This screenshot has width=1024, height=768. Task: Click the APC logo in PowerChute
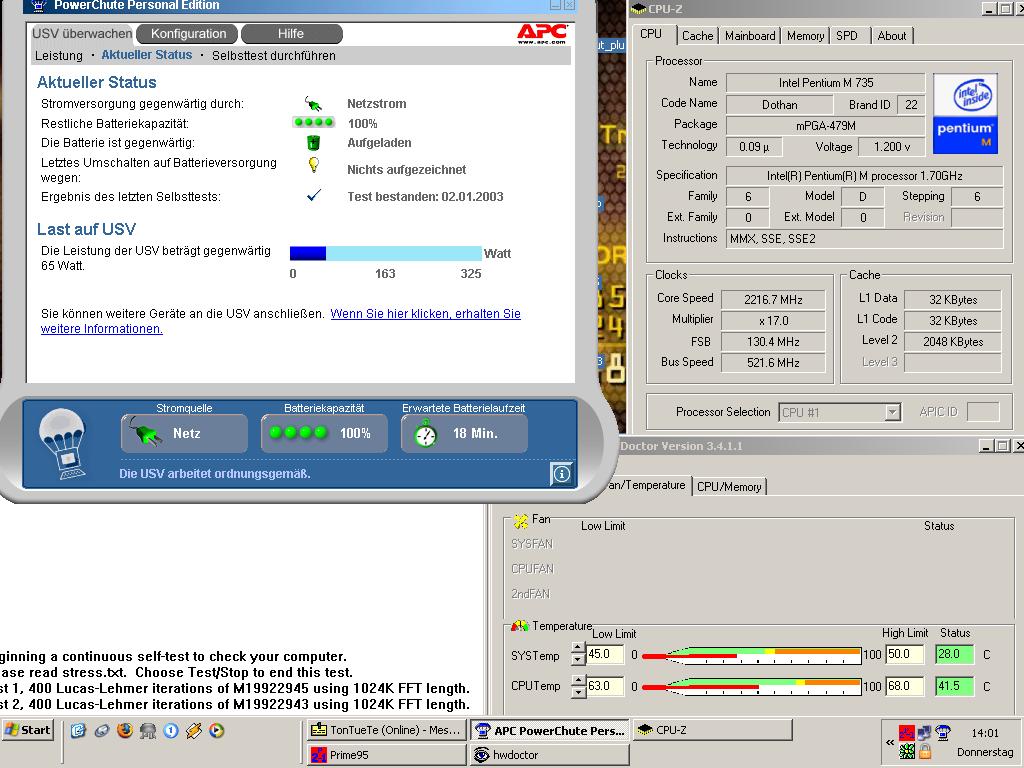tap(542, 34)
